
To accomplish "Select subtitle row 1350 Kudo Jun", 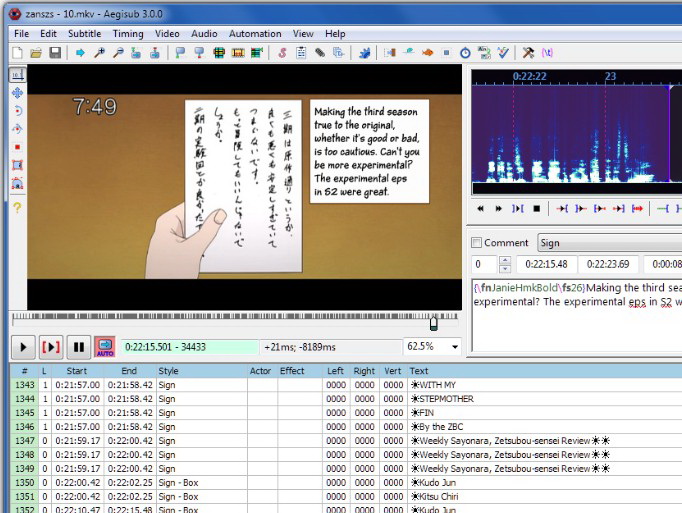I will (x=346, y=483).
